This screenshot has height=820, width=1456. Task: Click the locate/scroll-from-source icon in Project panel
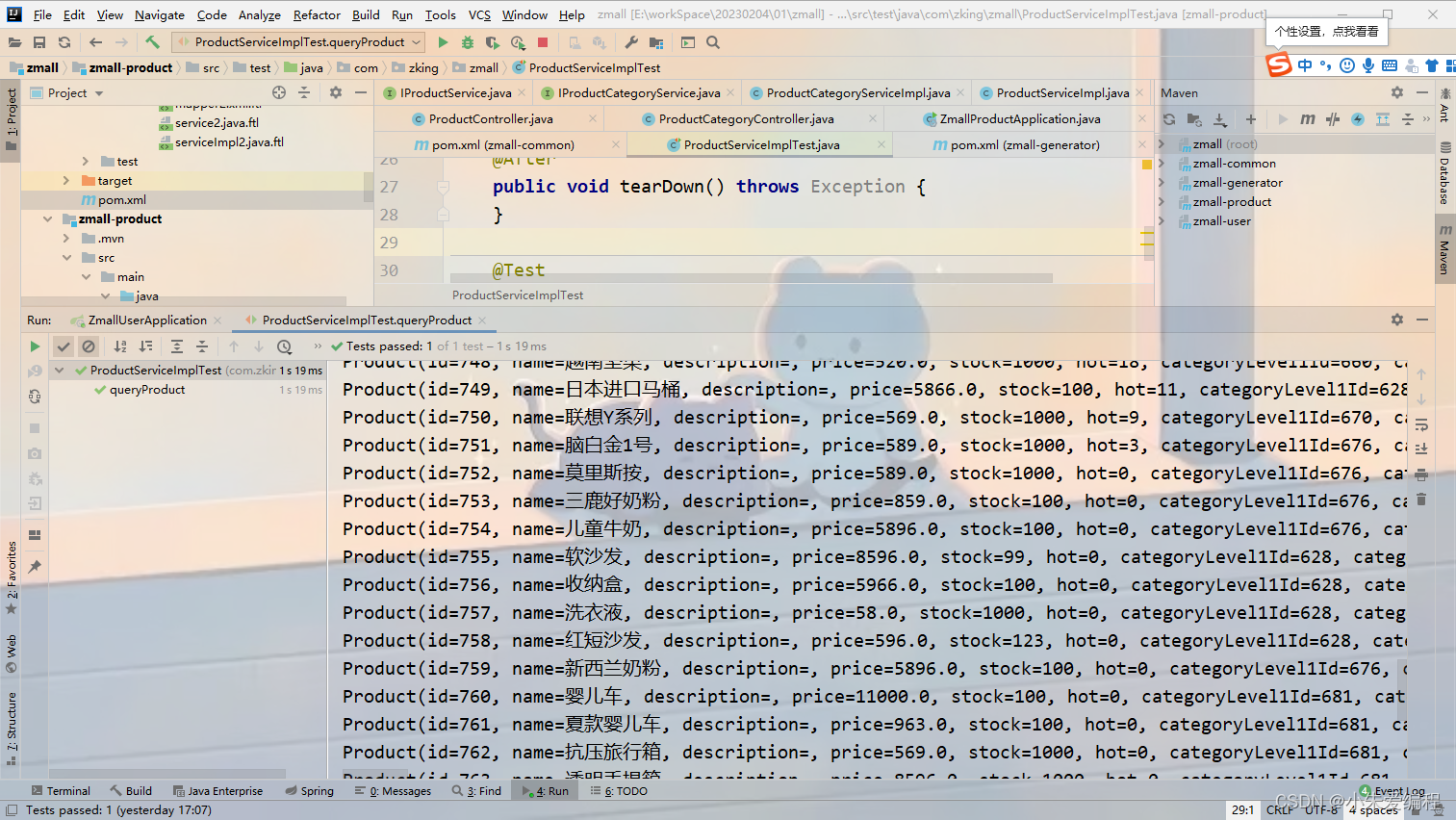click(279, 92)
